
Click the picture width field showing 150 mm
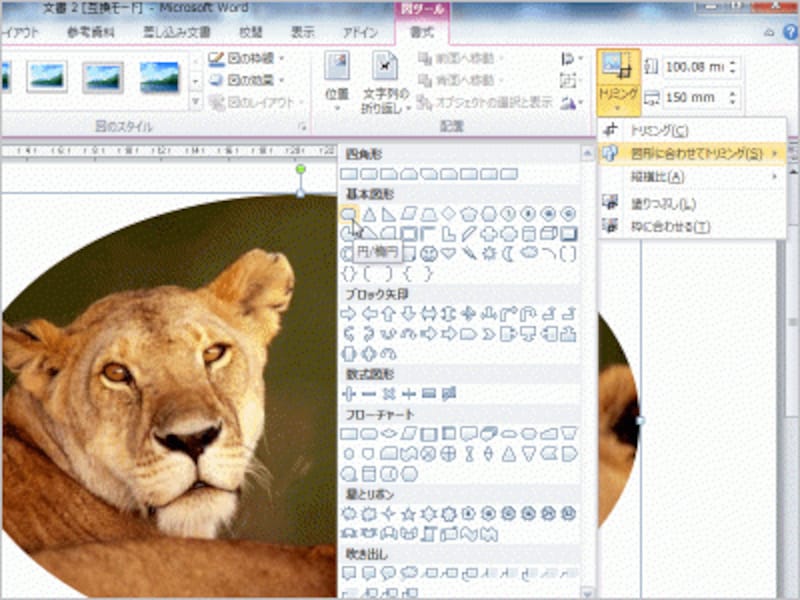[x=695, y=97]
